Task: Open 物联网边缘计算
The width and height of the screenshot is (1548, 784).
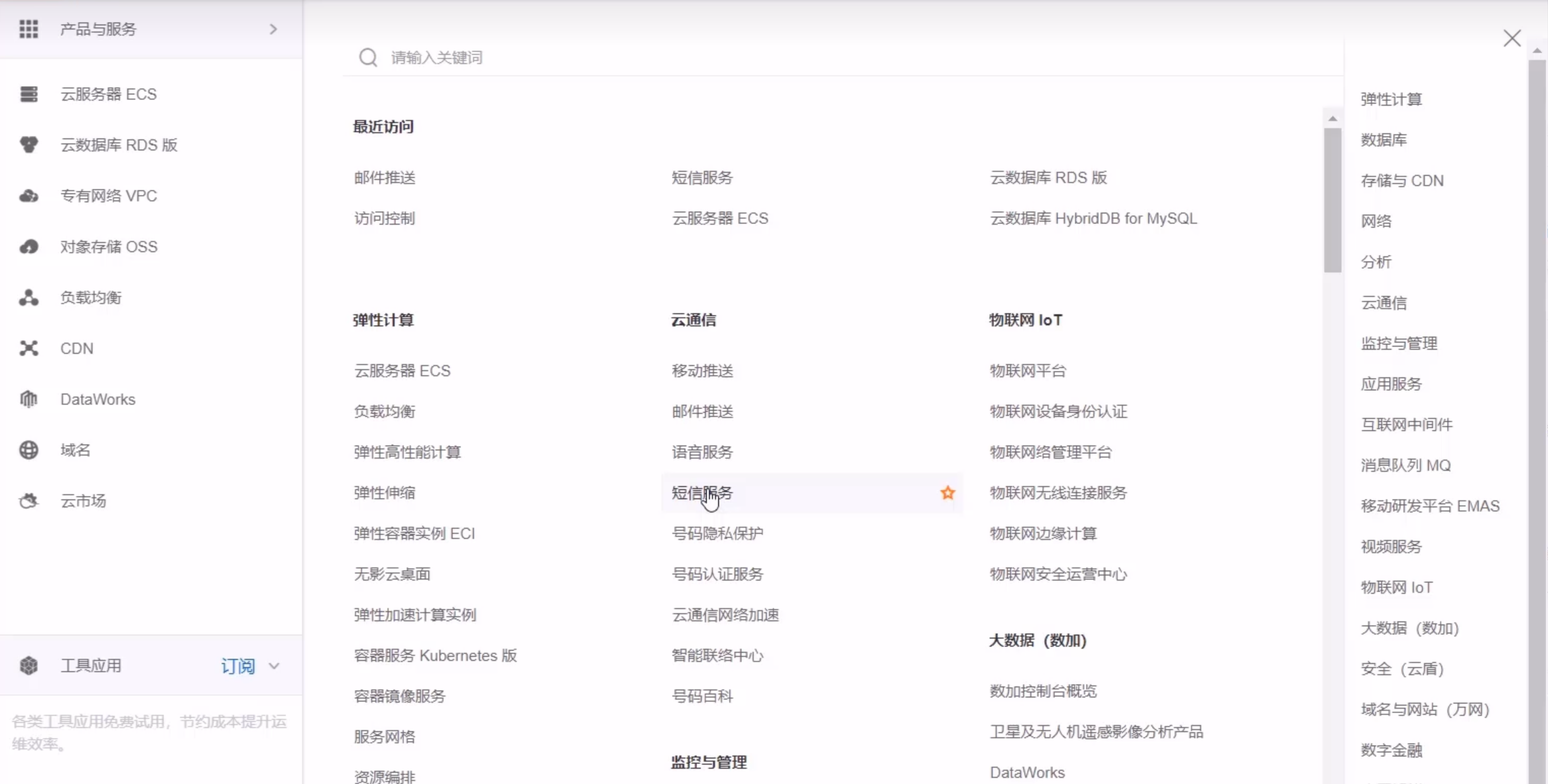Action: tap(1043, 533)
